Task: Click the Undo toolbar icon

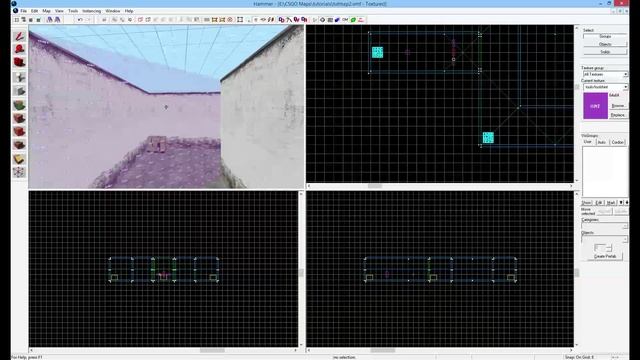Action: (x=80, y=20)
